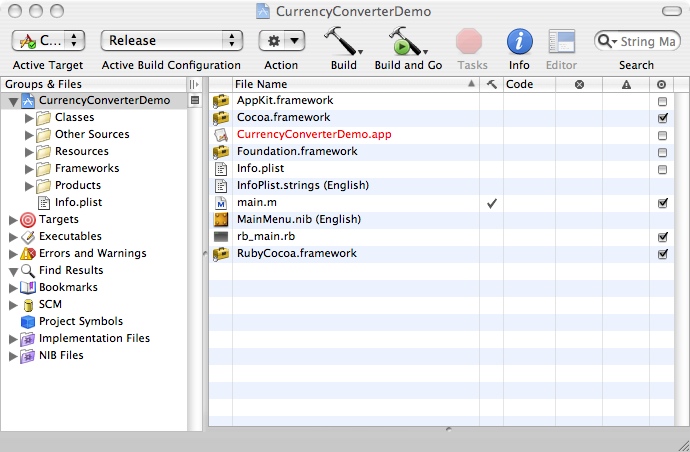Viewport: 690px width, 452px height.
Task: Enable target checkbox for Foundation.framework
Action: (662, 153)
